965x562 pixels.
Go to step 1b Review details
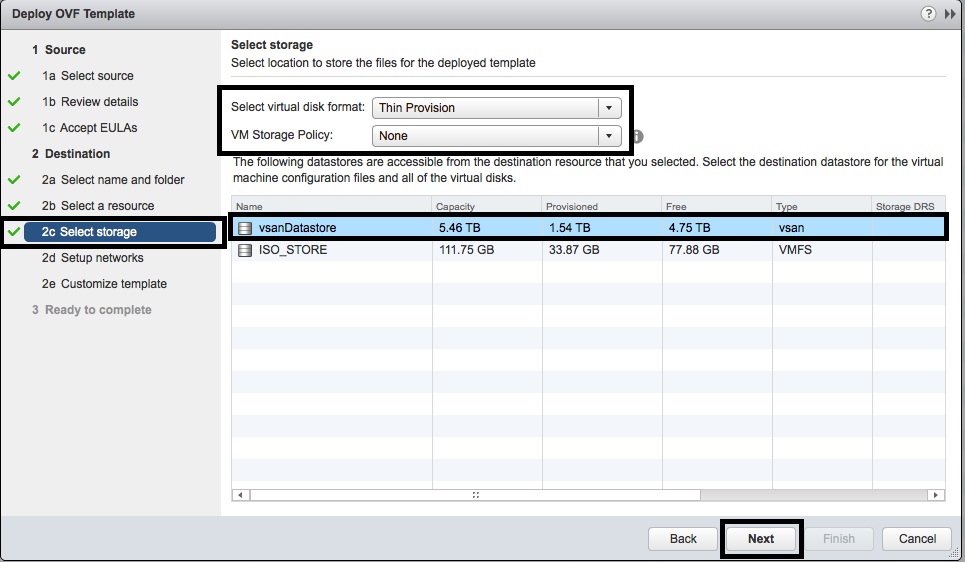pyautogui.click(x=99, y=102)
